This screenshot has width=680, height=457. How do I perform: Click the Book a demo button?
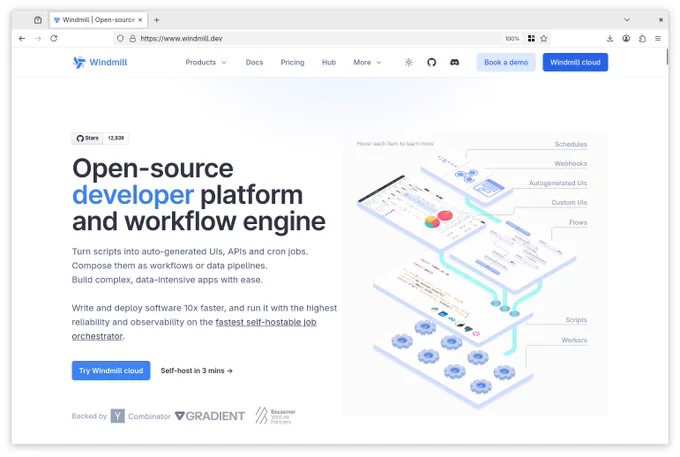pos(506,62)
